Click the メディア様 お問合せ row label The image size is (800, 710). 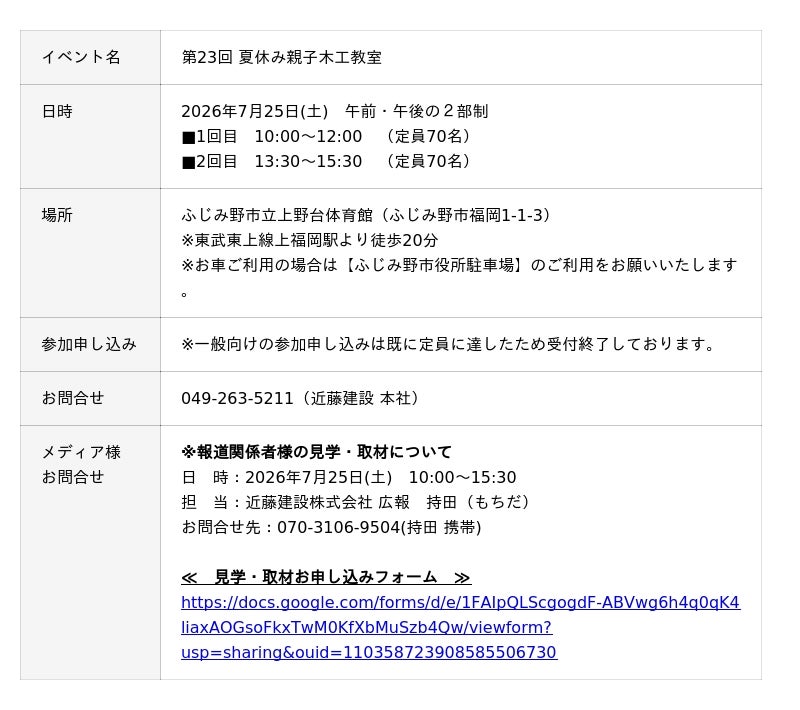click(81, 465)
